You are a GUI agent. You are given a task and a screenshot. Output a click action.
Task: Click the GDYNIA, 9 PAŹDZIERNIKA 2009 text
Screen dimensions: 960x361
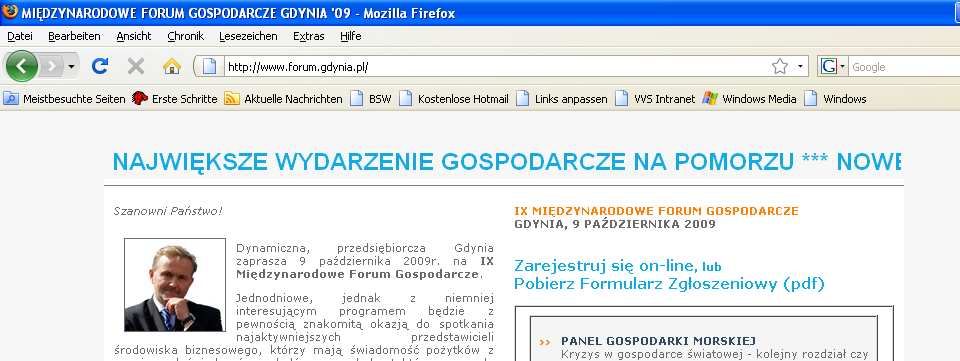click(x=615, y=224)
